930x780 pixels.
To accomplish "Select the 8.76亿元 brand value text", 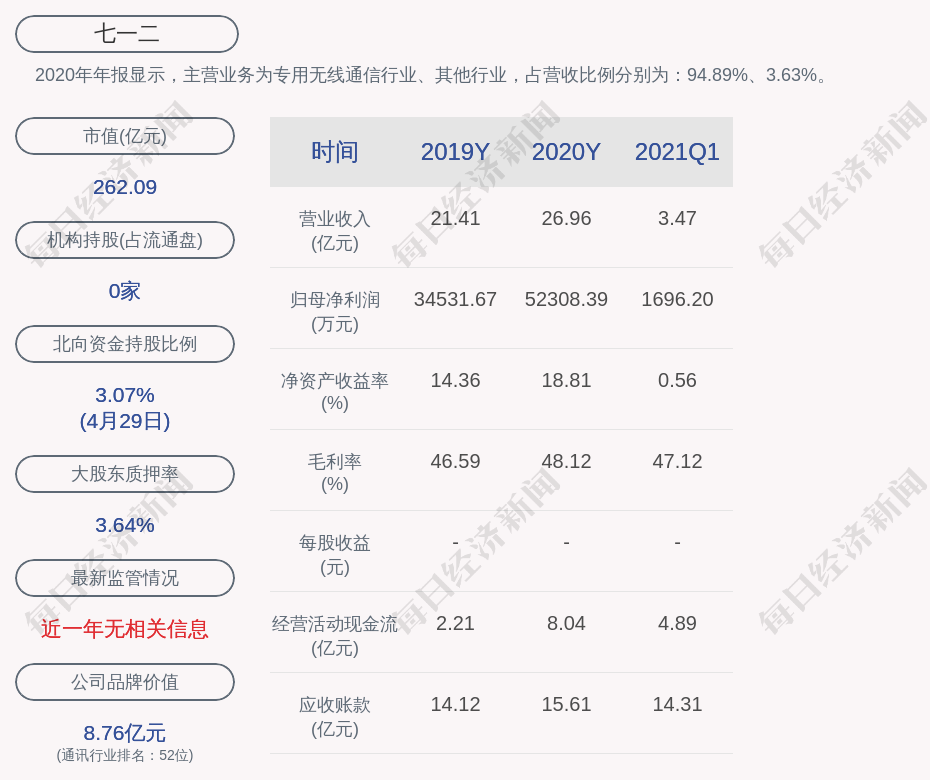I will pyautogui.click(x=125, y=733).
